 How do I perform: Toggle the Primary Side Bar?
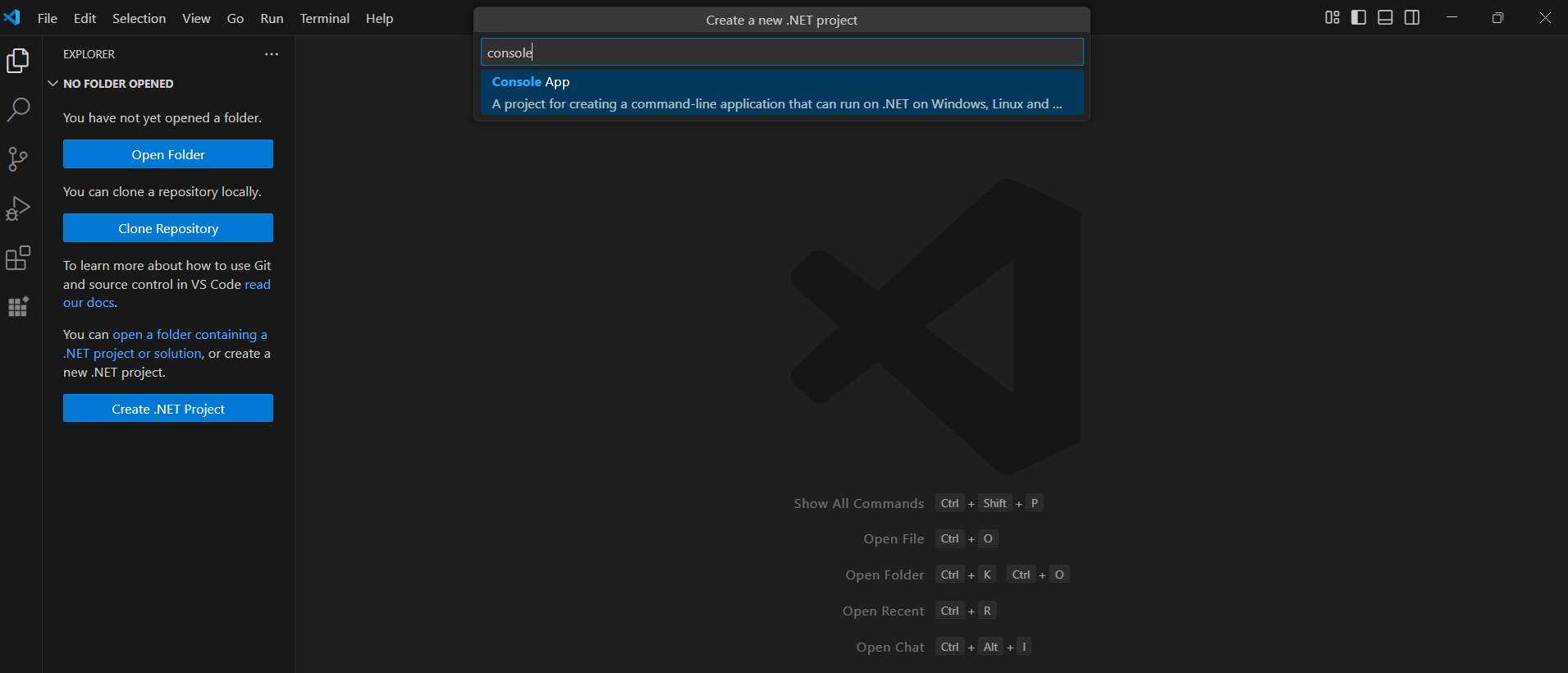pyautogui.click(x=1359, y=18)
